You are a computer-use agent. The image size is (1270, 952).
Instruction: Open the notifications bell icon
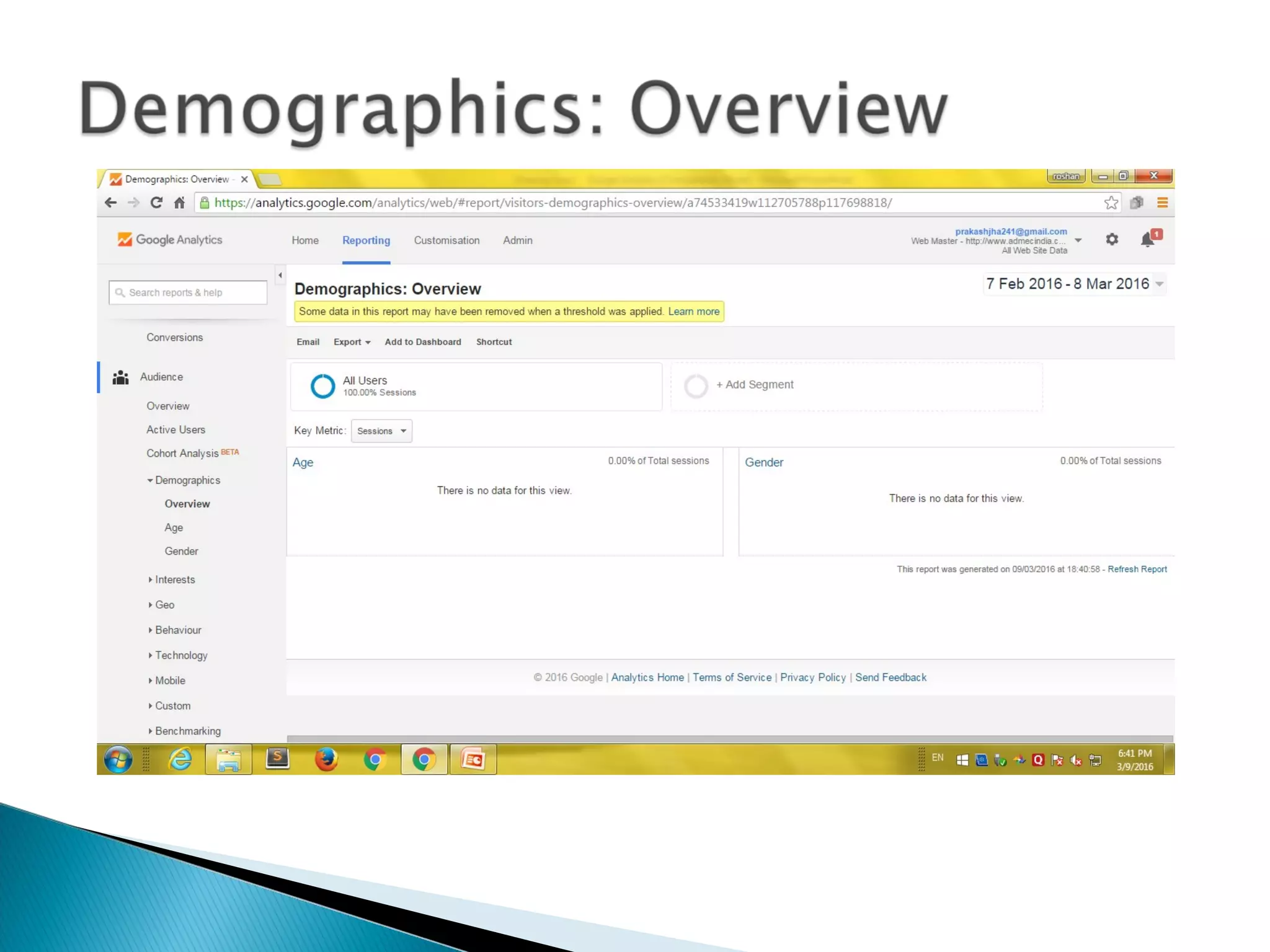[1148, 239]
